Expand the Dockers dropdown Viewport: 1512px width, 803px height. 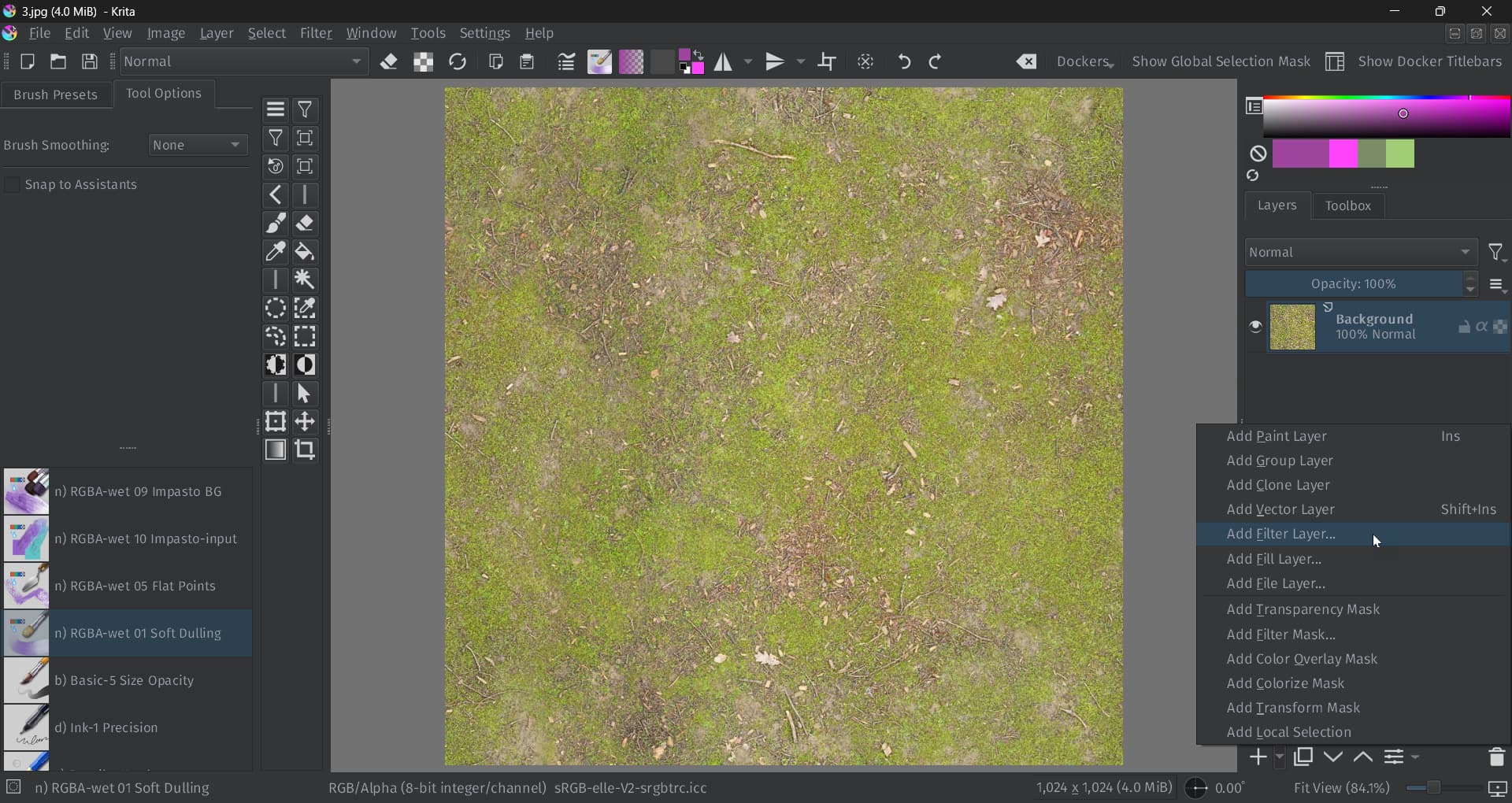1084,62
